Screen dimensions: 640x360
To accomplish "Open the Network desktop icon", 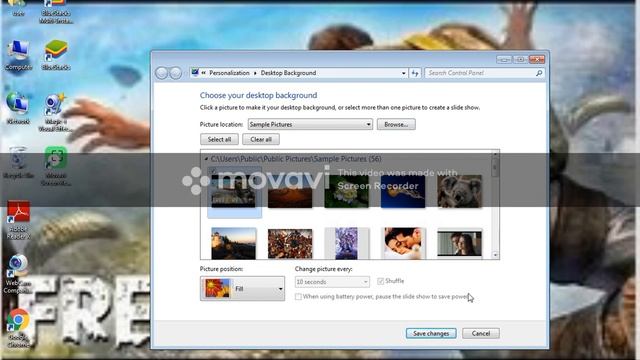I will tap(18, 108).
